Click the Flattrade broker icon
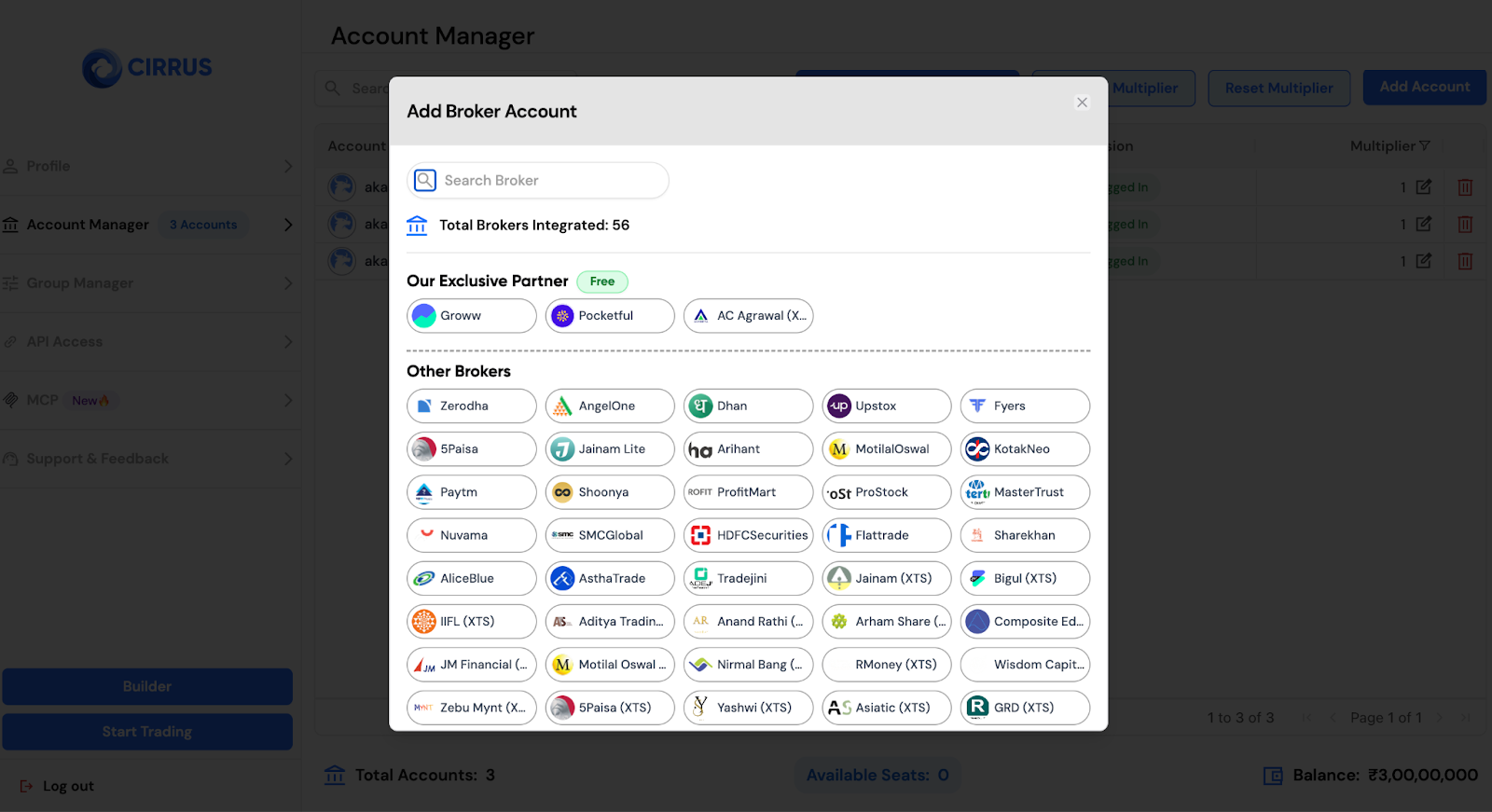1492x812 pixels. tap(839, 535)
